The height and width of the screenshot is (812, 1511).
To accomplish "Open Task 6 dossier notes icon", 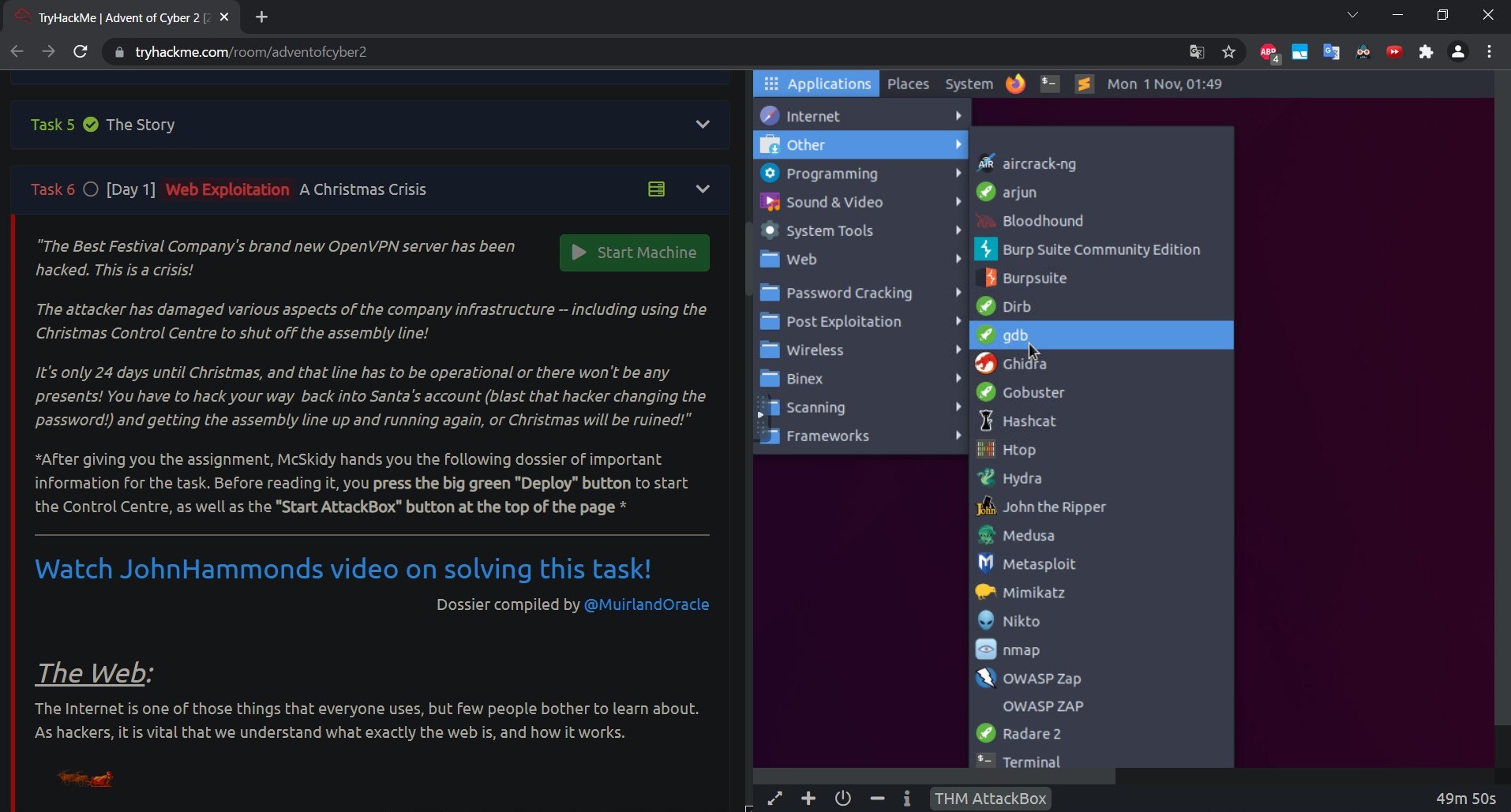I will pos(656,189).
